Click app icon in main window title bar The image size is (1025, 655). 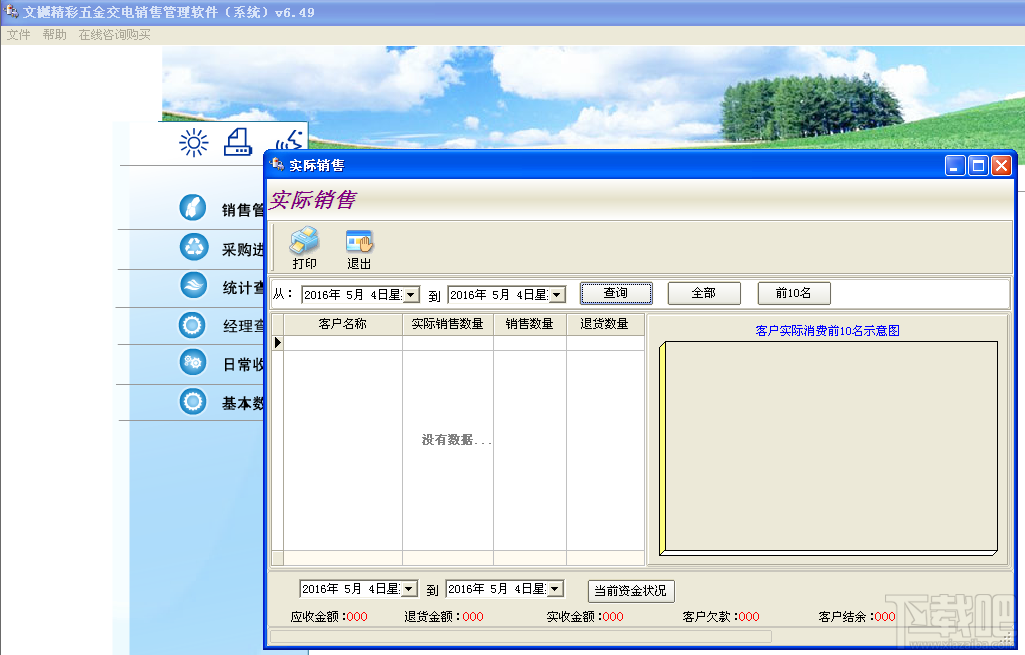[10, 11]
